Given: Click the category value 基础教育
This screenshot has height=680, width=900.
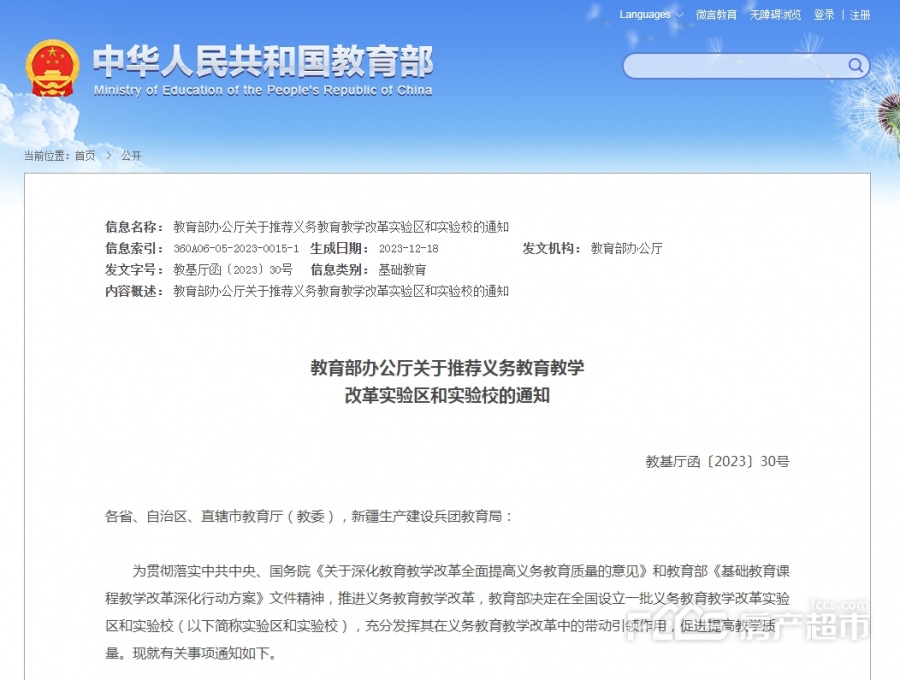Looking at the screenshot, I should 402,270.
